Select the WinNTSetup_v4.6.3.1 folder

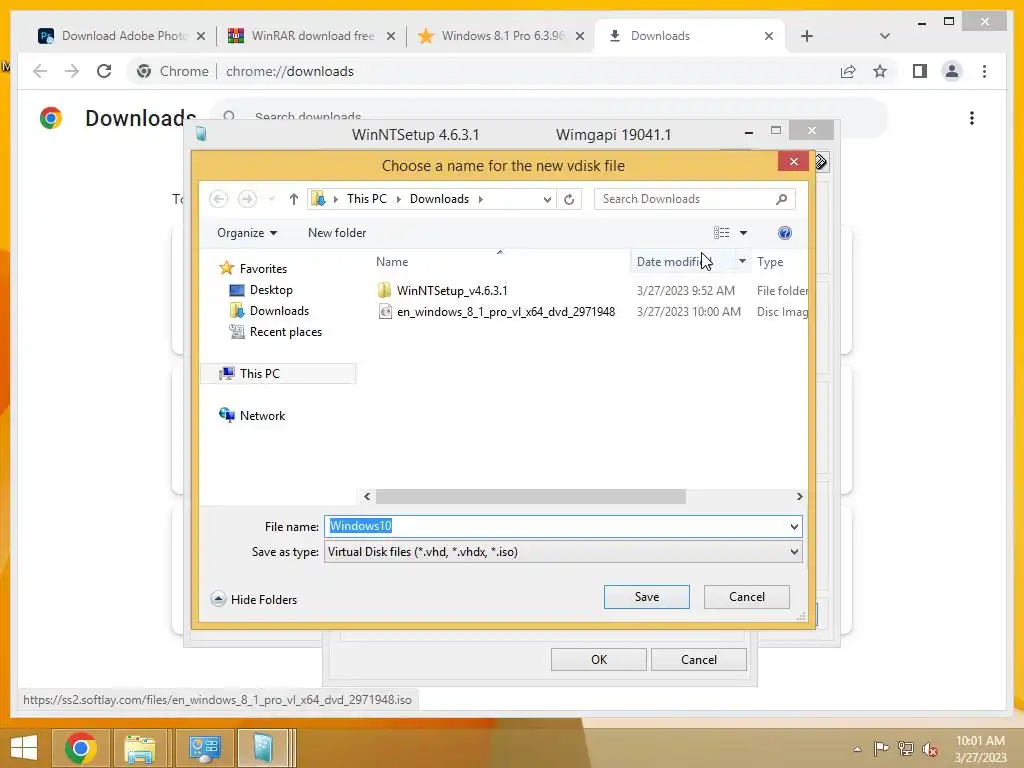pyautogui.click(x=451, y=291)
